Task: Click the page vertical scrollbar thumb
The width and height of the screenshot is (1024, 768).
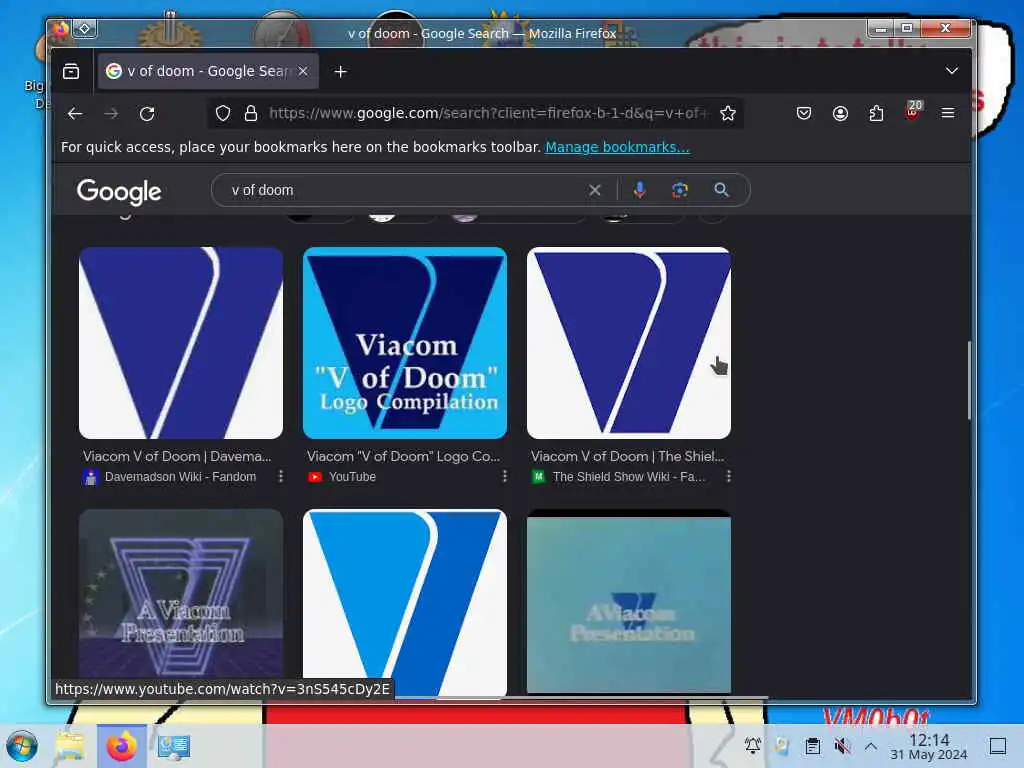Action: [x=969, y=380]
